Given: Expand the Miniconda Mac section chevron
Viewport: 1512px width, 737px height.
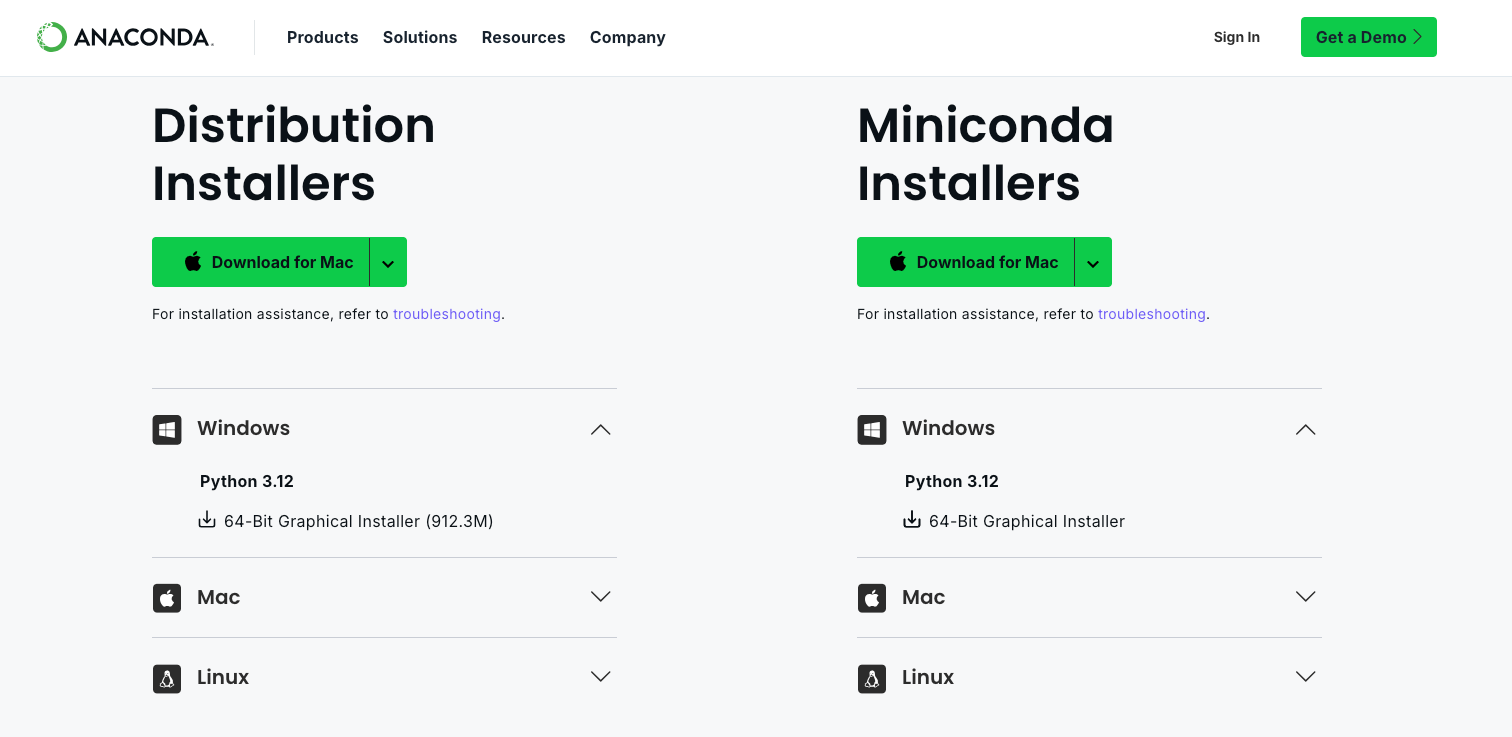Looking at the screenshot, I should (1305, 596).
